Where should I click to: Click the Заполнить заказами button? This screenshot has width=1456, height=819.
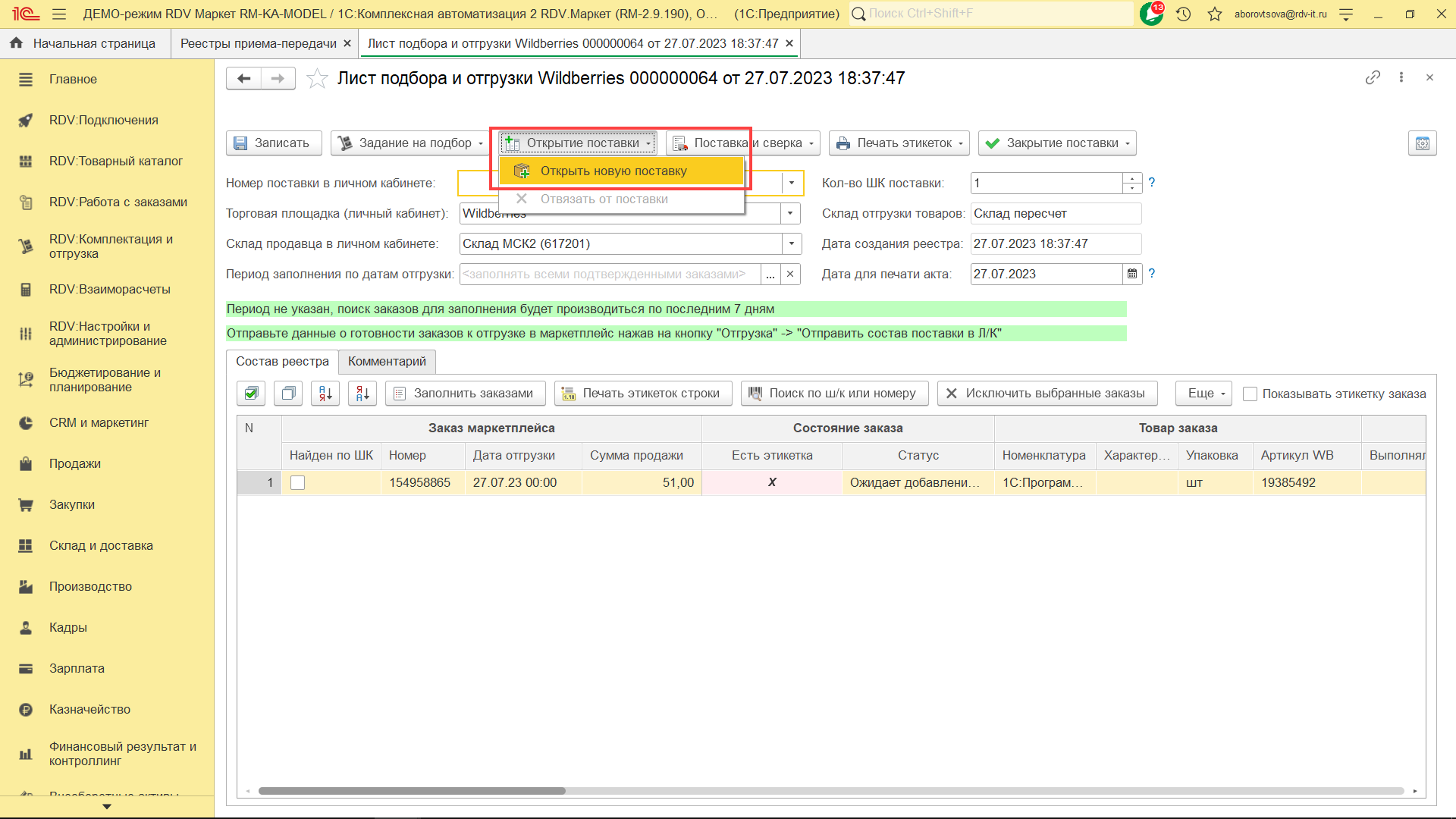(465, 393)
